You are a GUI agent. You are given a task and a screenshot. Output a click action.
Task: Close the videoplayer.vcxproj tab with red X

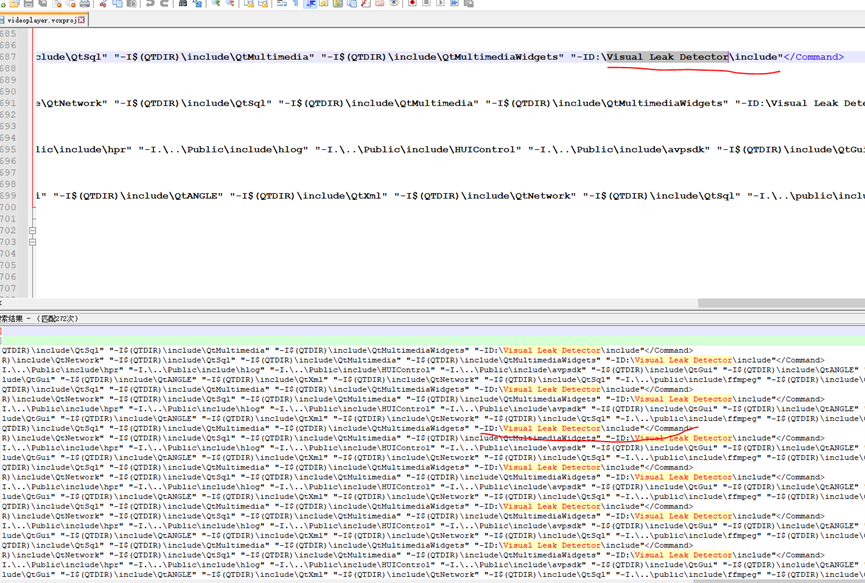pyautogui.click(x=81, y=20)
